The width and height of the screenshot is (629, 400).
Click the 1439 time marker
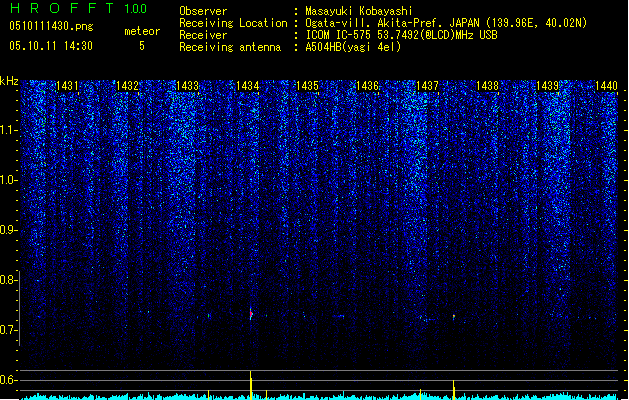[548, 86]
